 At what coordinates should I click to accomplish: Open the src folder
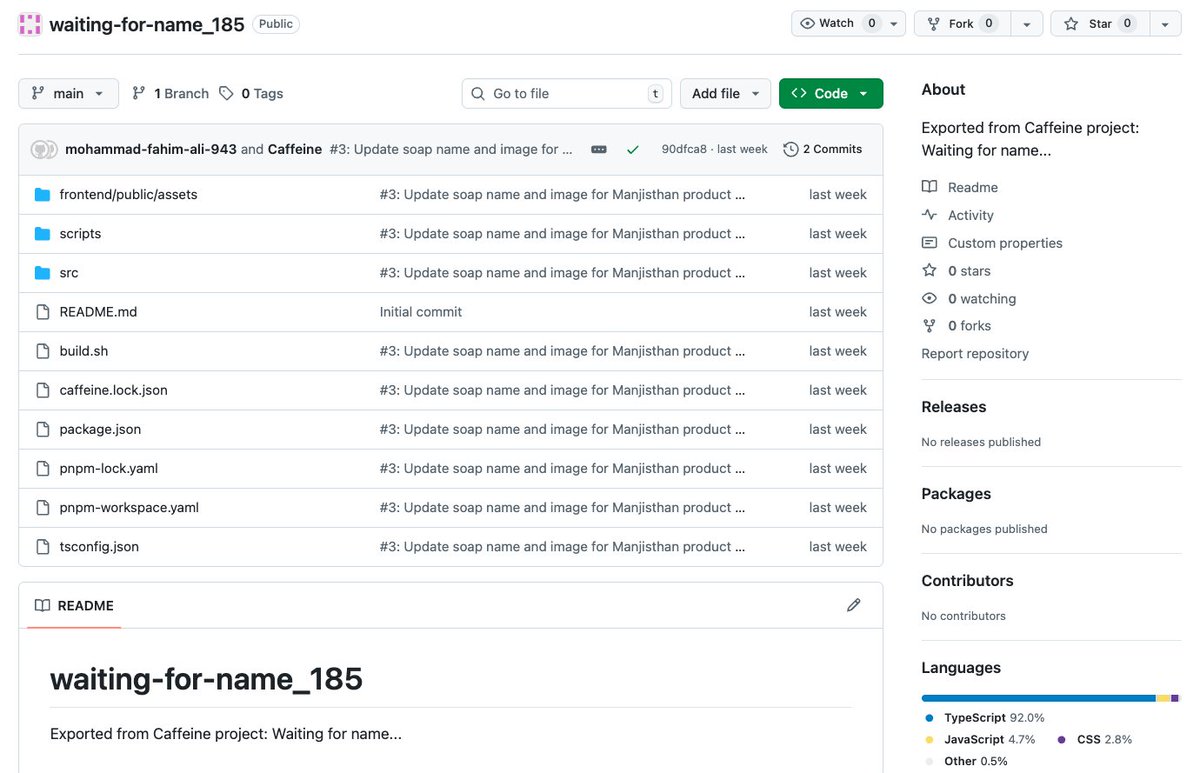pos(69,272)
